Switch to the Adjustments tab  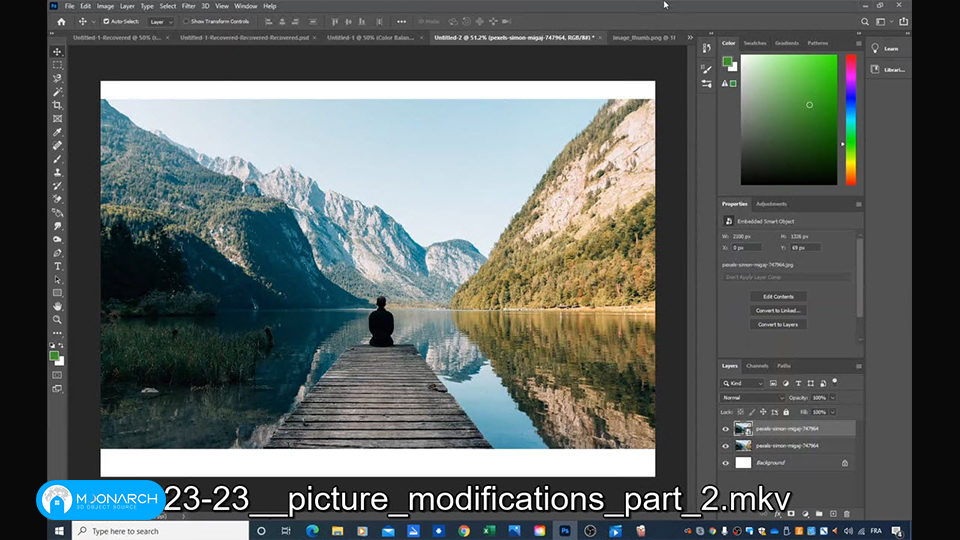click(771, 204)
